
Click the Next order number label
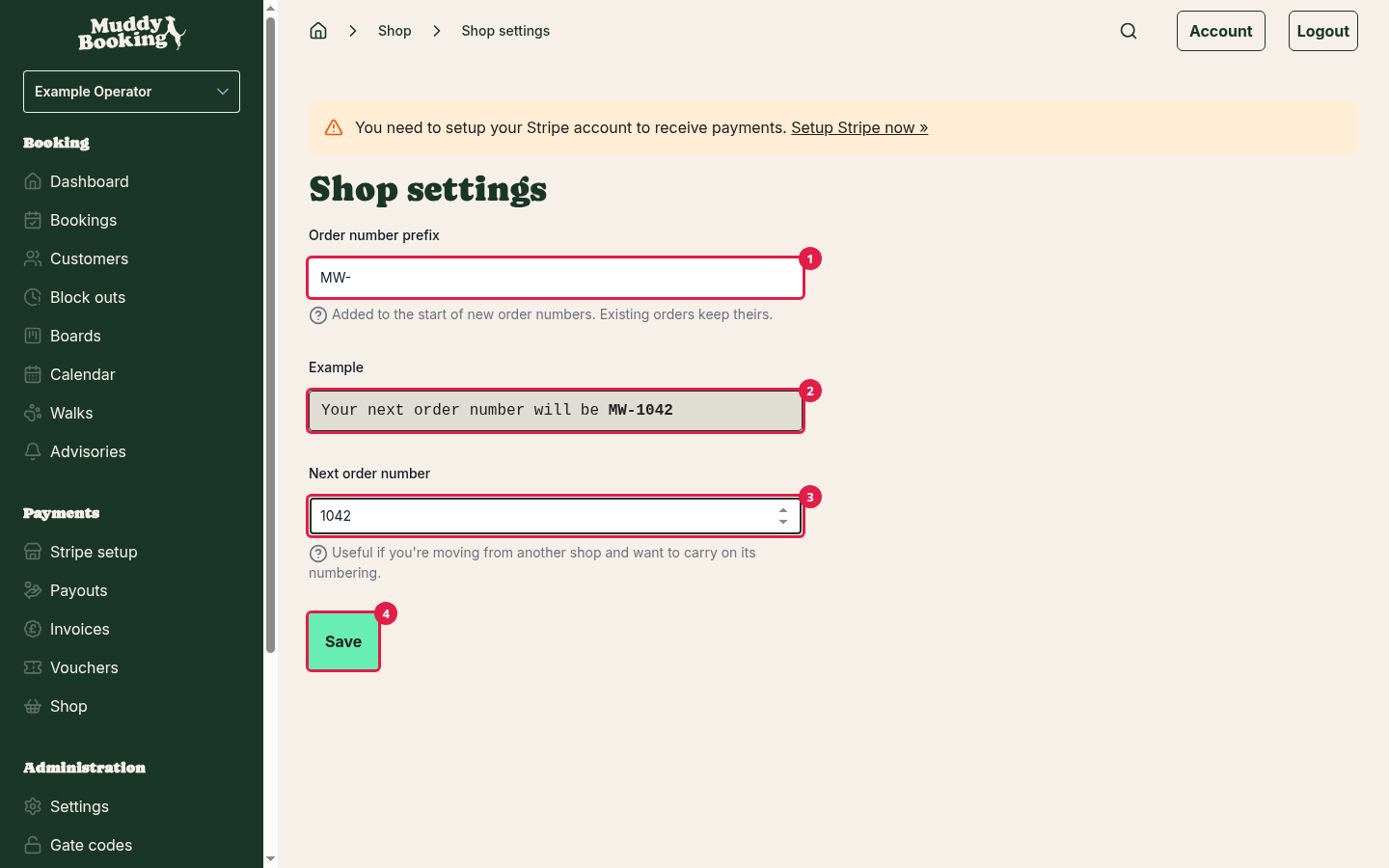point(369,474)
